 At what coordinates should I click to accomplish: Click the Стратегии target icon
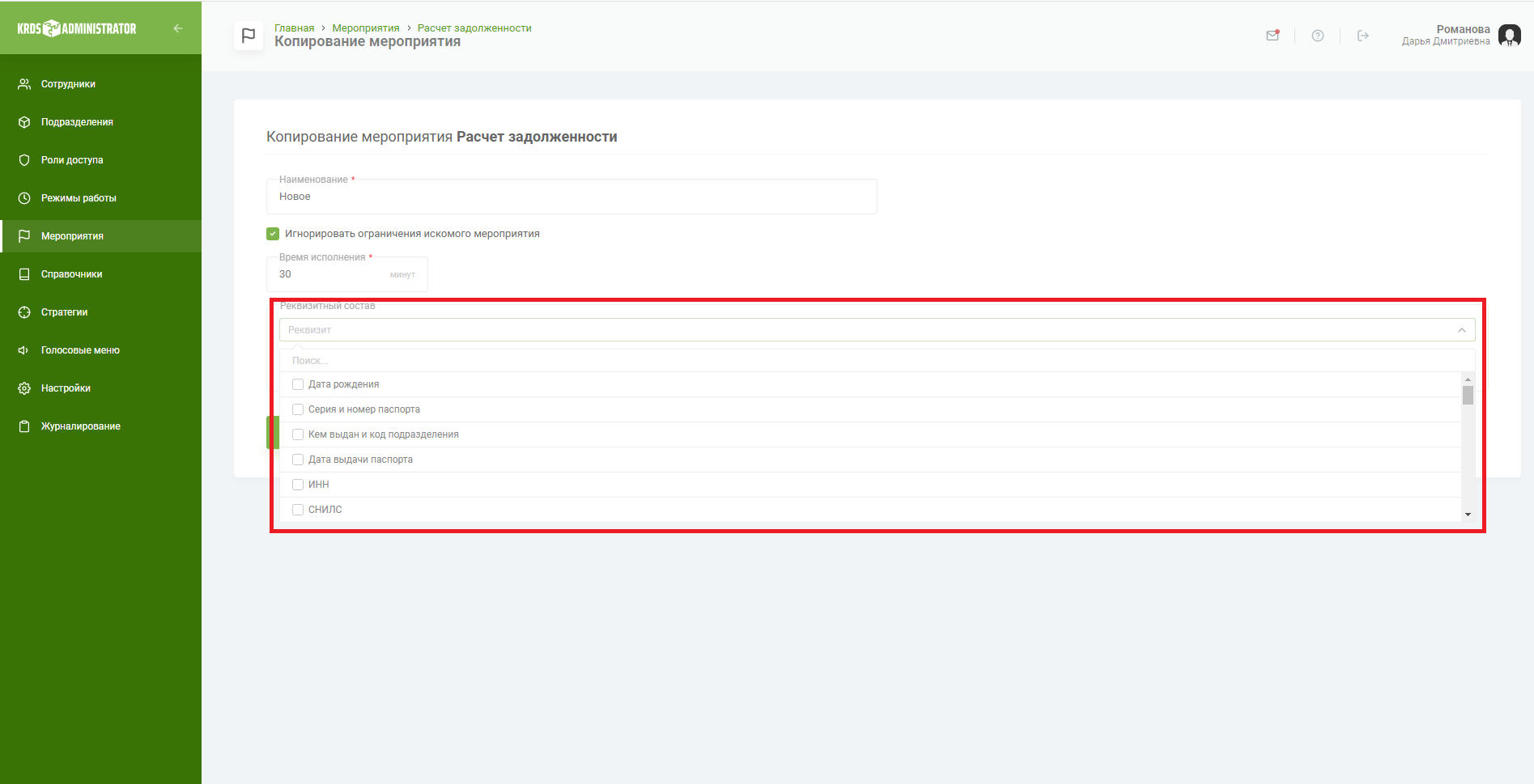pyautogui.click(x=24, y=312)
